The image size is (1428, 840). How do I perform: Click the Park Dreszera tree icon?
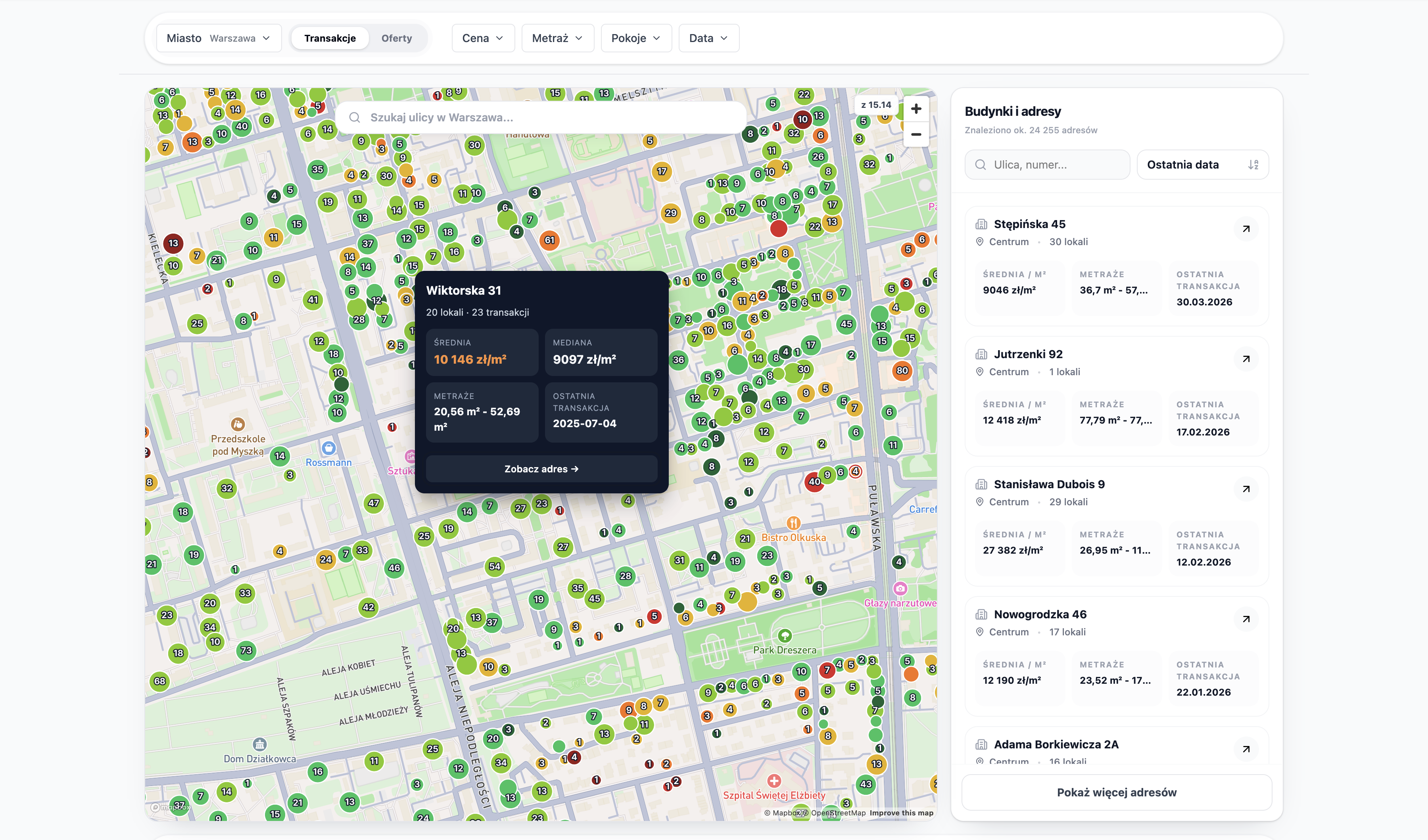(x=784, y=635)
